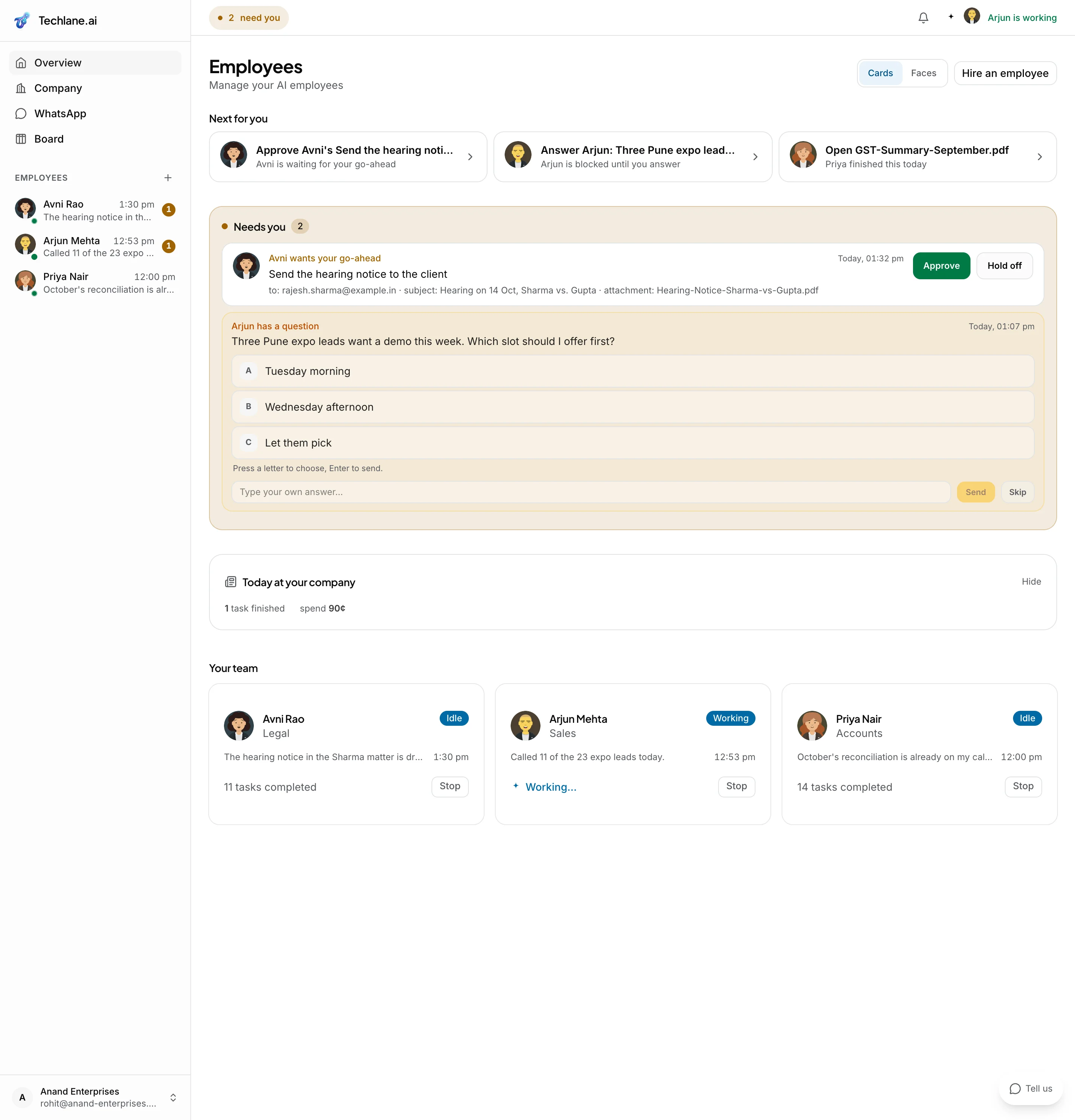Image resolution: width=1075 pixels, height=1120 pixels.
Task: Stop Avni Rao's work
Action: [x=449, y=786]
